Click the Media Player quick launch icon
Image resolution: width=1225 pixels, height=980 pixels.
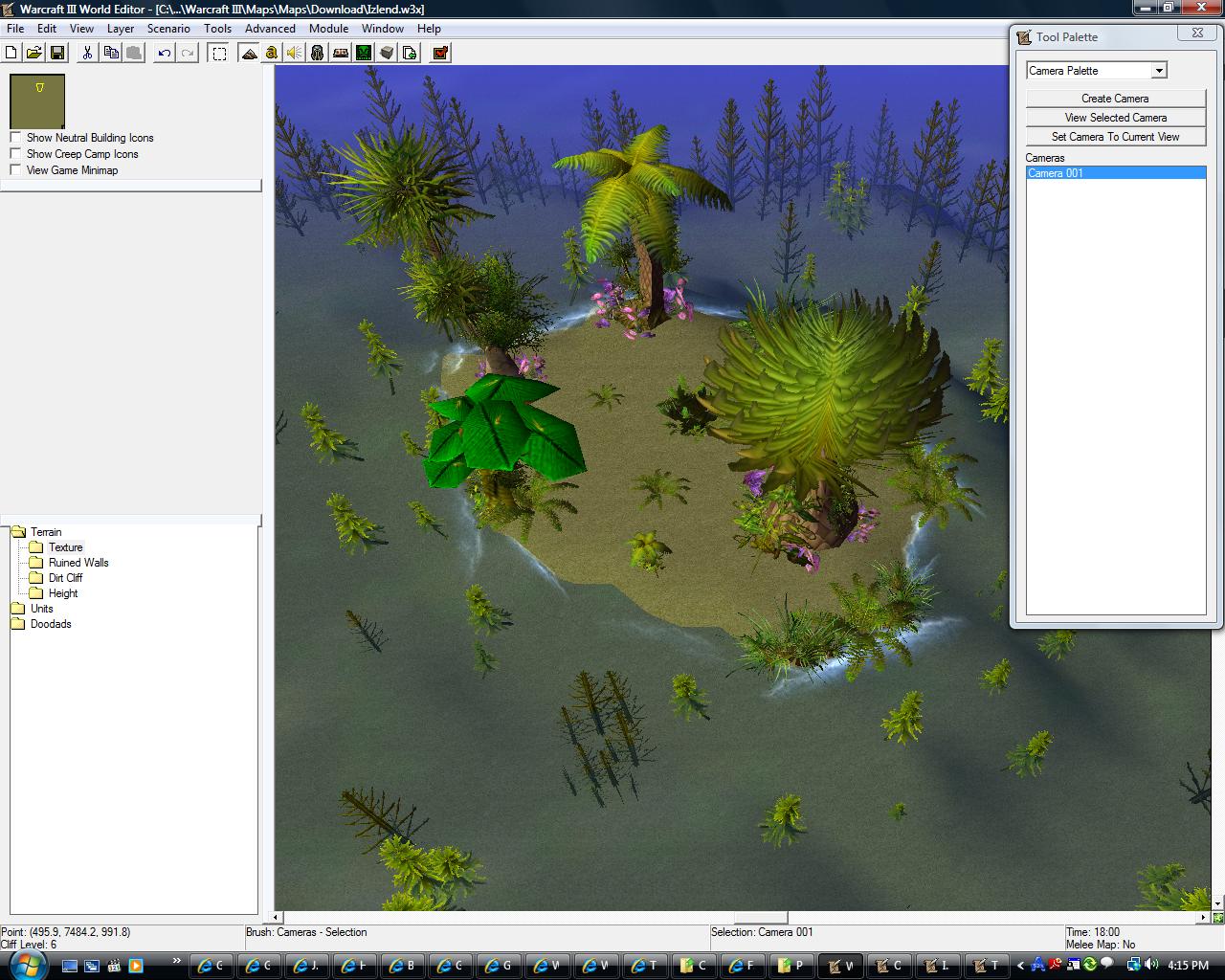[135, 966]
